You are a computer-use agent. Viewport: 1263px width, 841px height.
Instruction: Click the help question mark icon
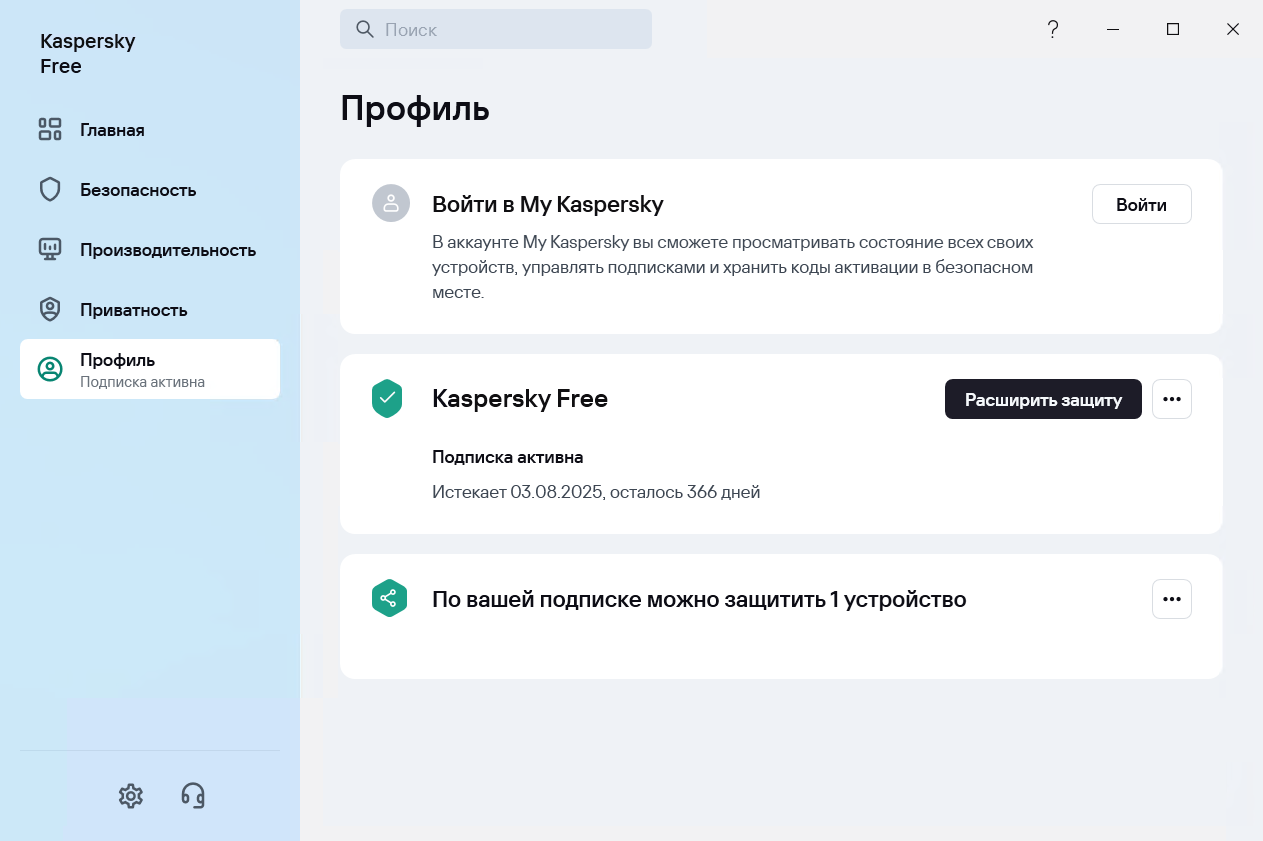1053,30
